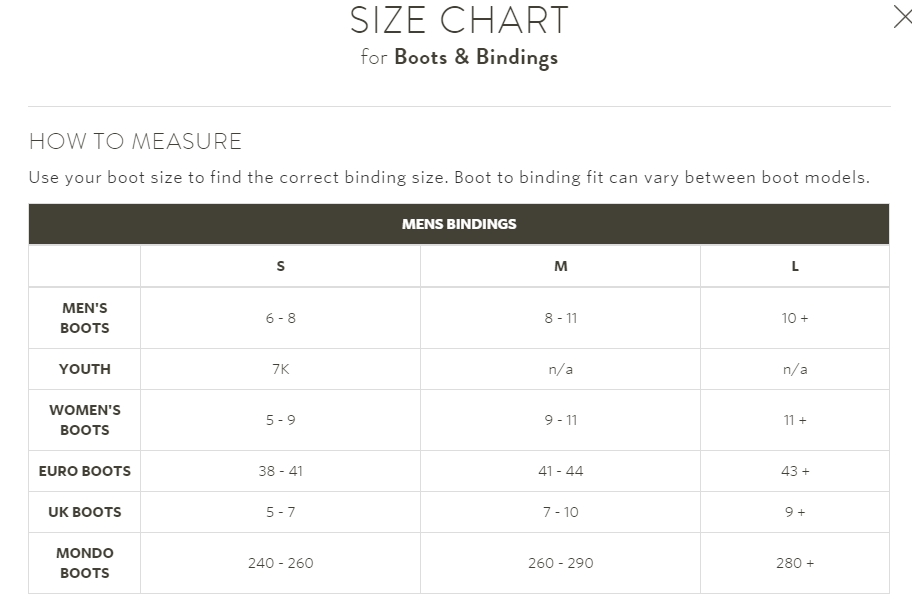912x608 pixels.
Task: Click the 6 - 8 men's boots cell
Action: tap(280, 318)
